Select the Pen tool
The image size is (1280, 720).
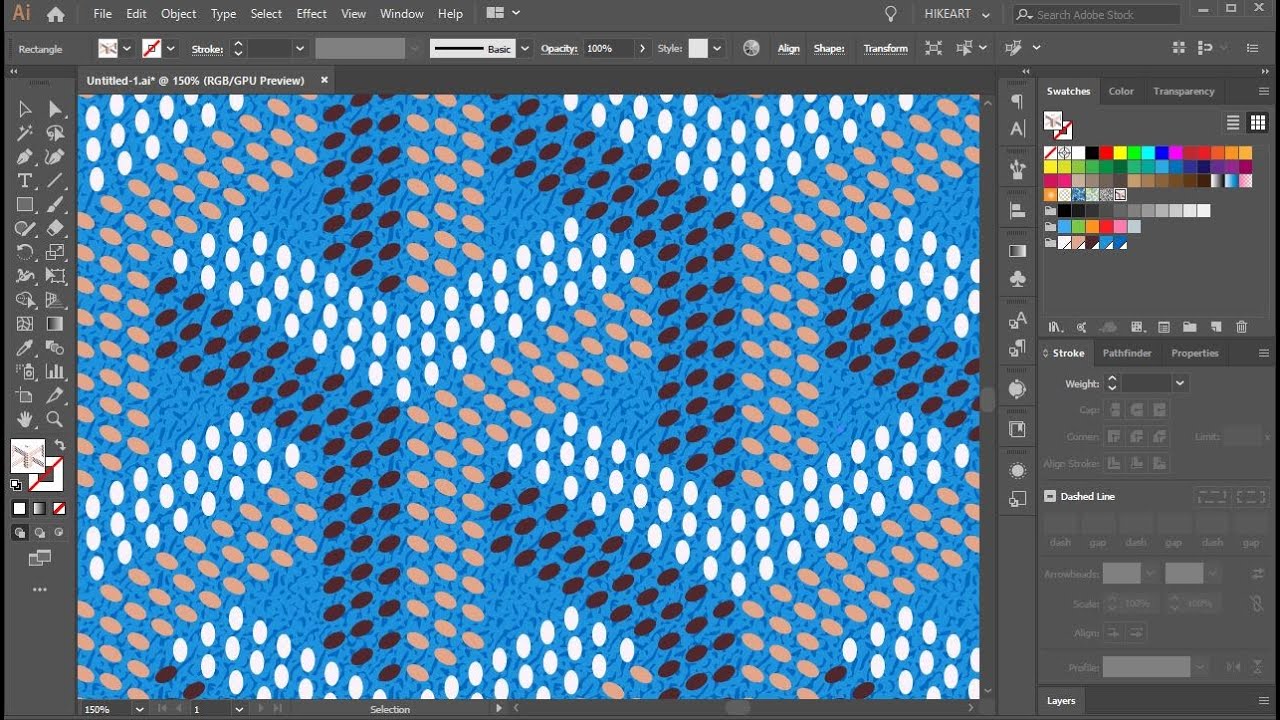[25, 157]
